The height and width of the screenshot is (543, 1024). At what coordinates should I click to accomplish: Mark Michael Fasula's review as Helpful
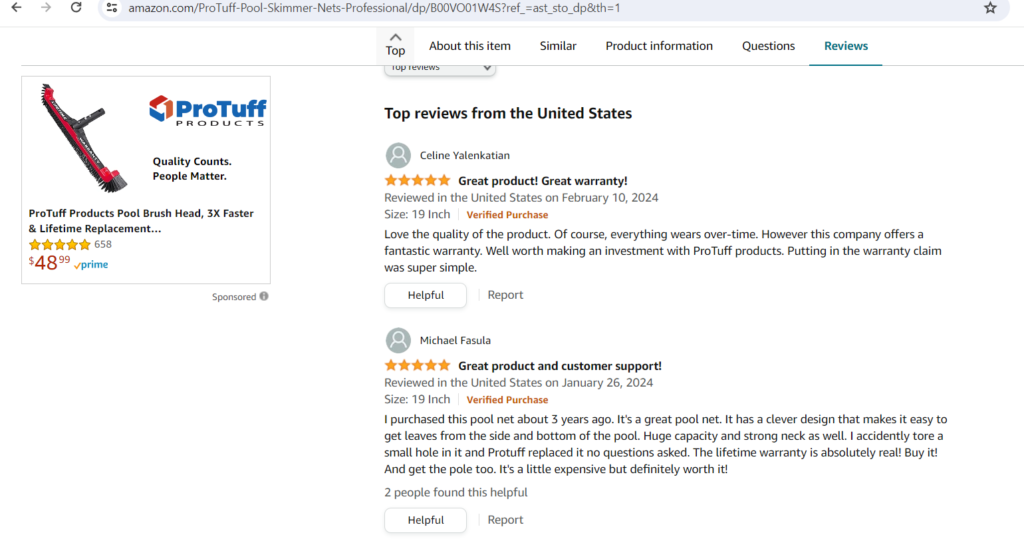[x=425, y=520]
